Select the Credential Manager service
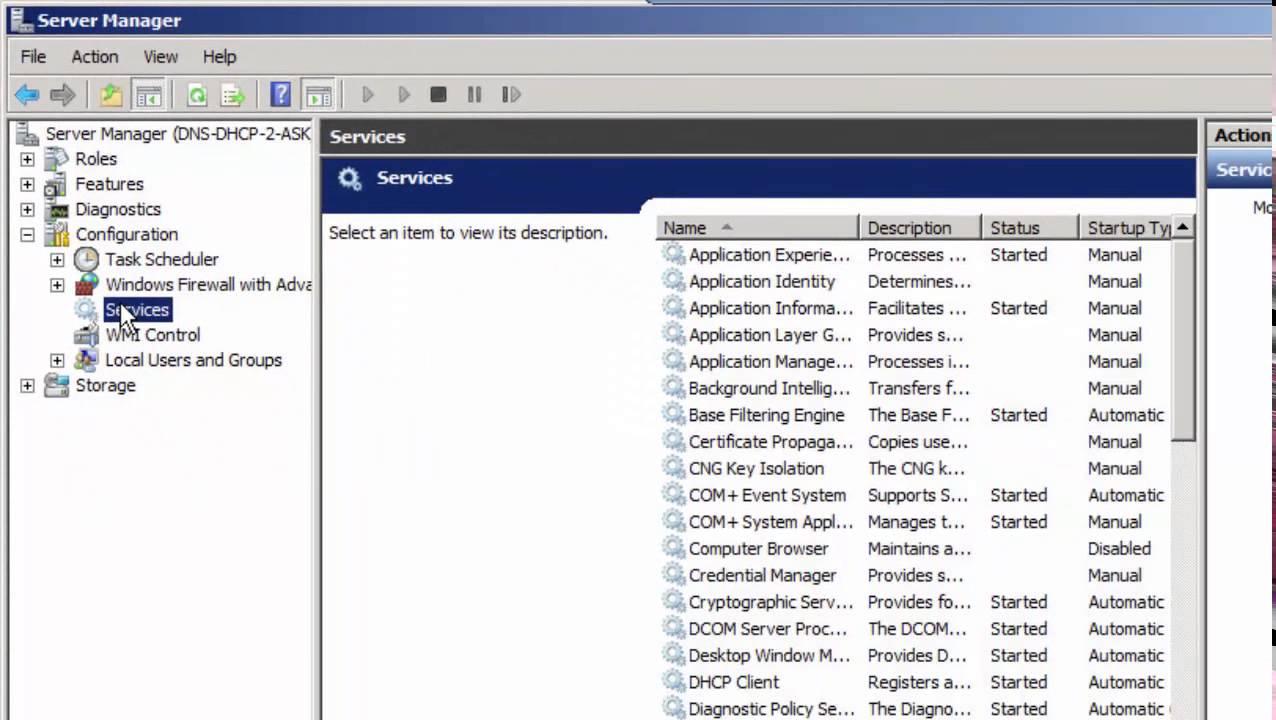Image resolution: width=1276 pixels, height=720 pixels. 915,575
